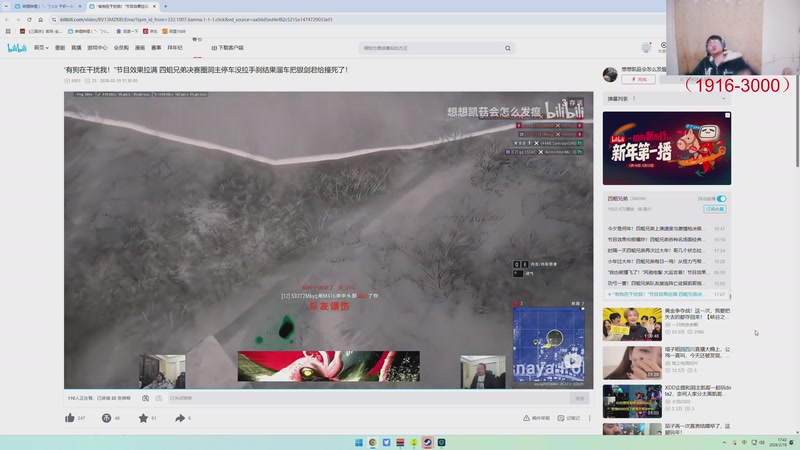This screenshot has height=450, width=800.
Task: Go to the browser home page icon
Action: pos(40,19)
